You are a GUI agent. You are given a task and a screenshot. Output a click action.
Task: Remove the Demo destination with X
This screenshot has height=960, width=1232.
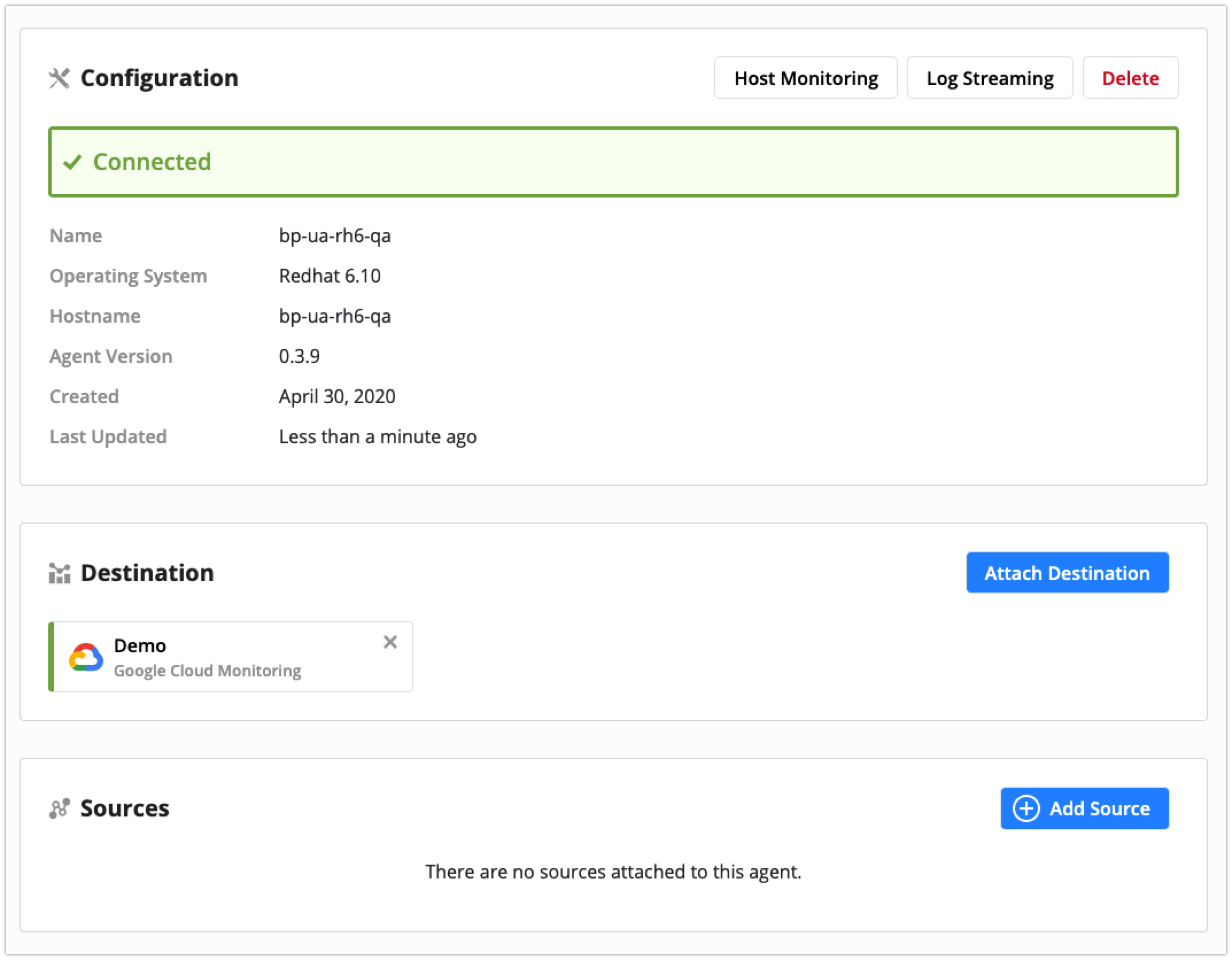[390, 642]
